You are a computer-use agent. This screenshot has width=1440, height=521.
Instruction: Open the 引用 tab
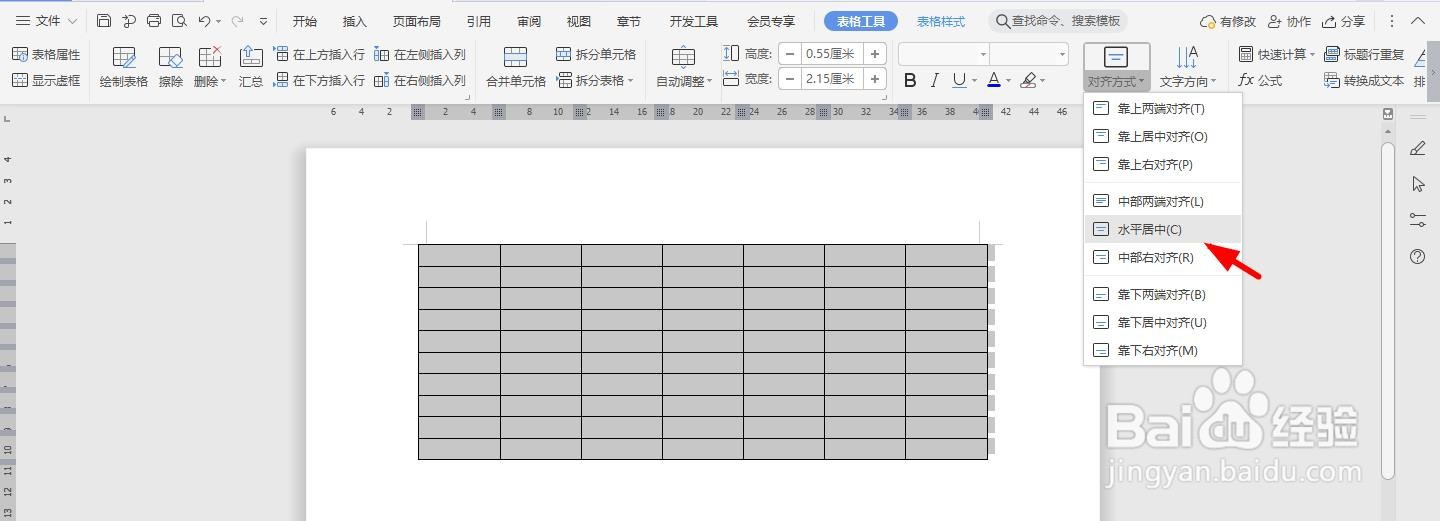tap(478, 21)
